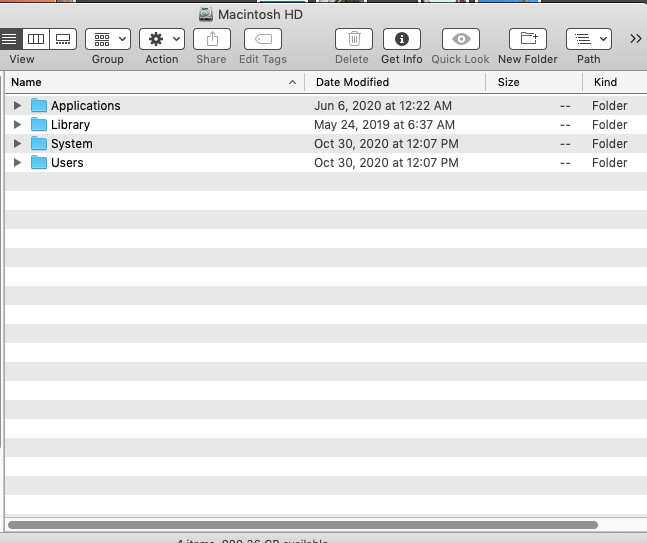Switch to column view mode

(x=36, y=39)
